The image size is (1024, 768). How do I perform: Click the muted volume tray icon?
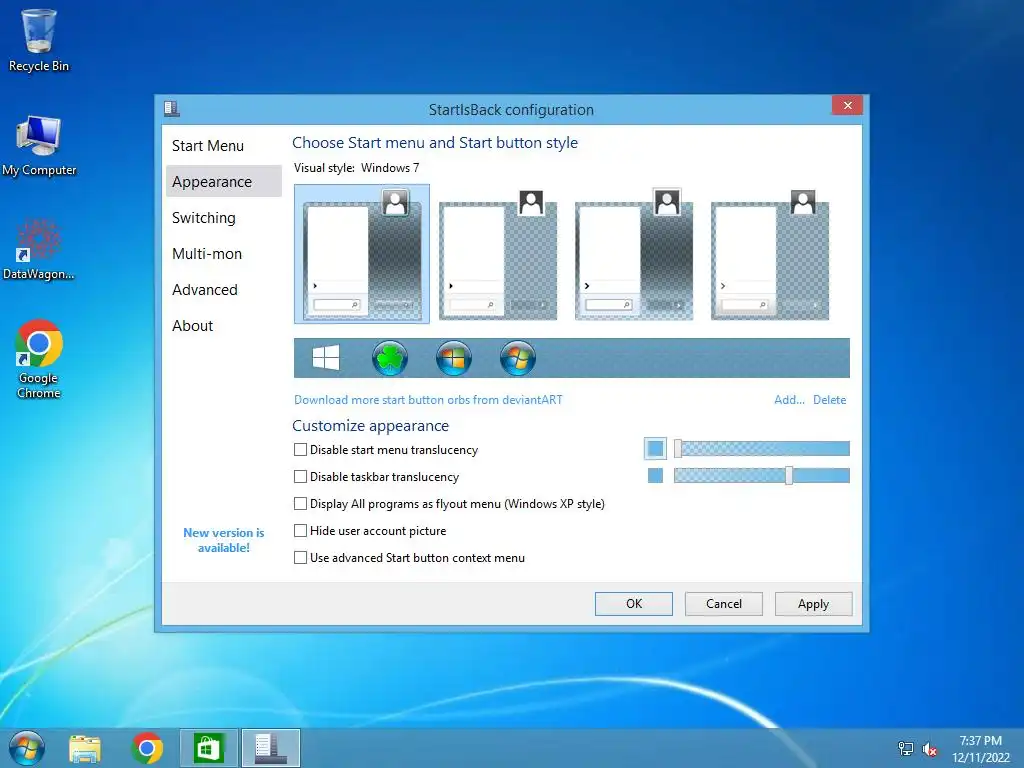coord(929,749)
